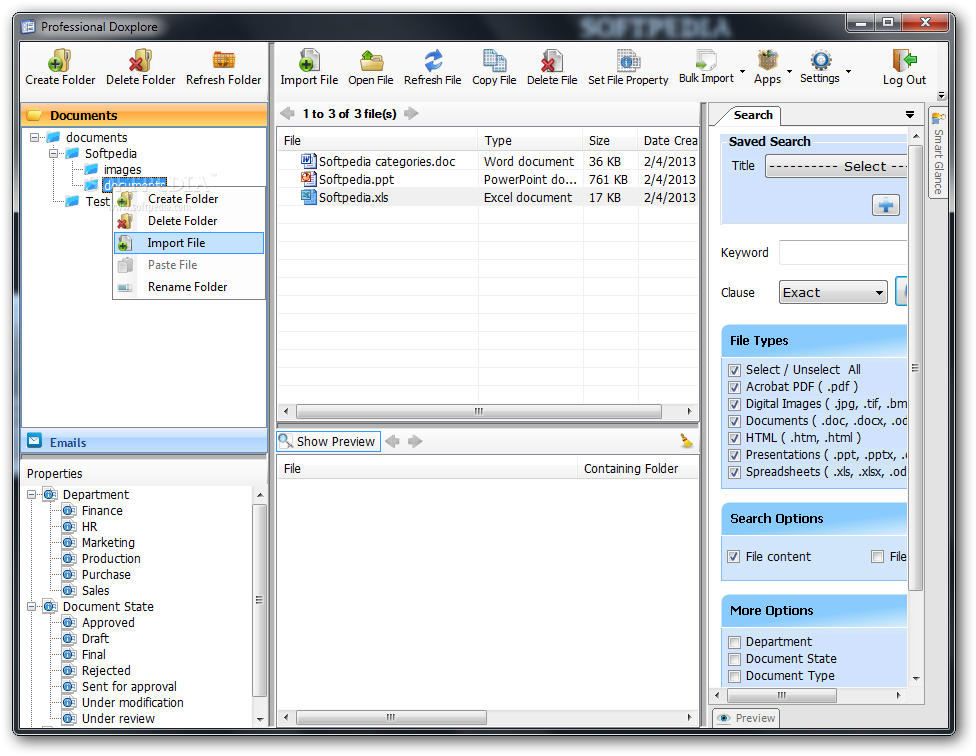Open the Emails panel
976x756 pixels.
coord(144,442)
